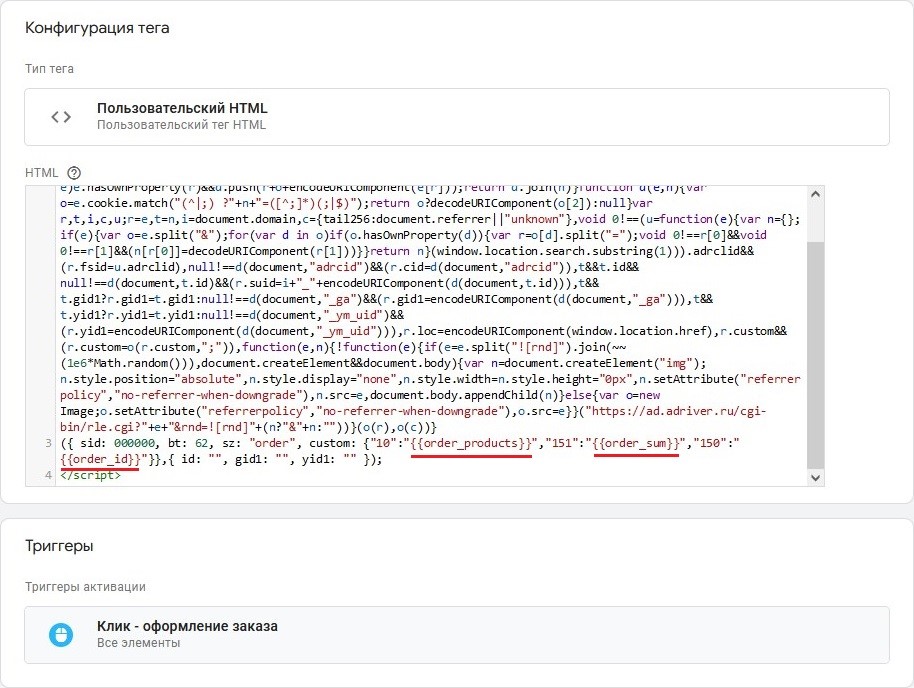Image resolution: width=914 pixels, height=688 pixels.
Task: Click inside the HTML code editor
Action: tap(424, 336)
